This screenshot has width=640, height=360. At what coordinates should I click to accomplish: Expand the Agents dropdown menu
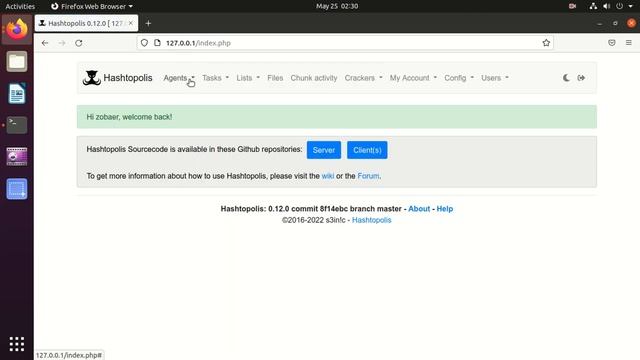[x=179, y=78]
